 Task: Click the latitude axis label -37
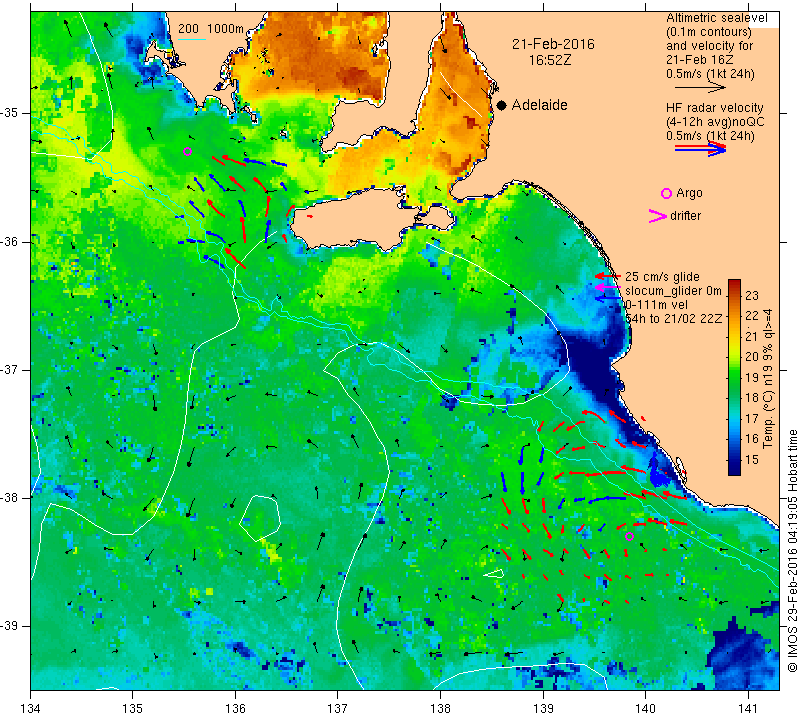point(10,369)
